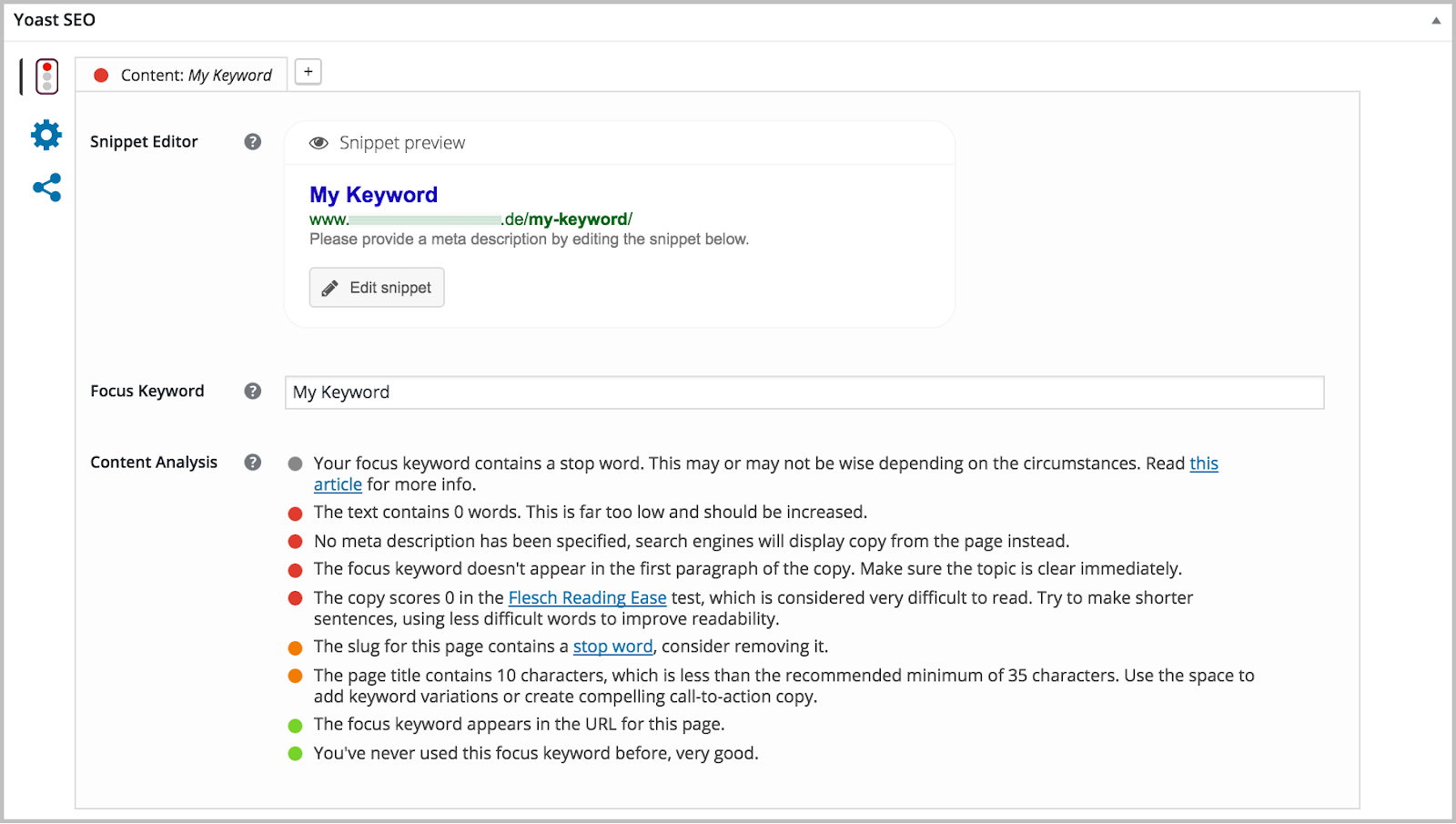Click 'page title contains 10 characters' message
This screenshot has height=824, width=1456.
pyautogui.click(x=784, y=686)
